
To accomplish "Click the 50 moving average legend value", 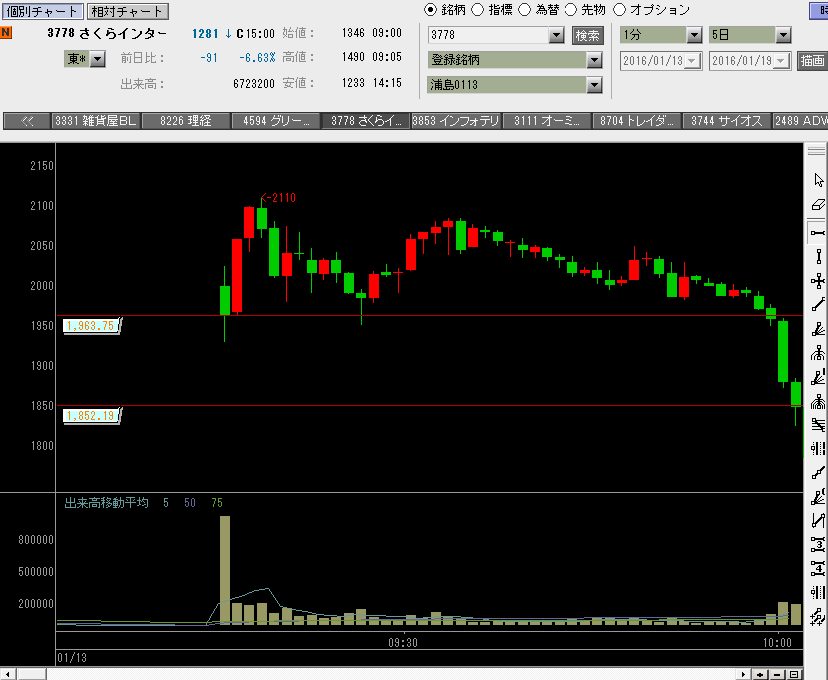I will pos(190,503).
